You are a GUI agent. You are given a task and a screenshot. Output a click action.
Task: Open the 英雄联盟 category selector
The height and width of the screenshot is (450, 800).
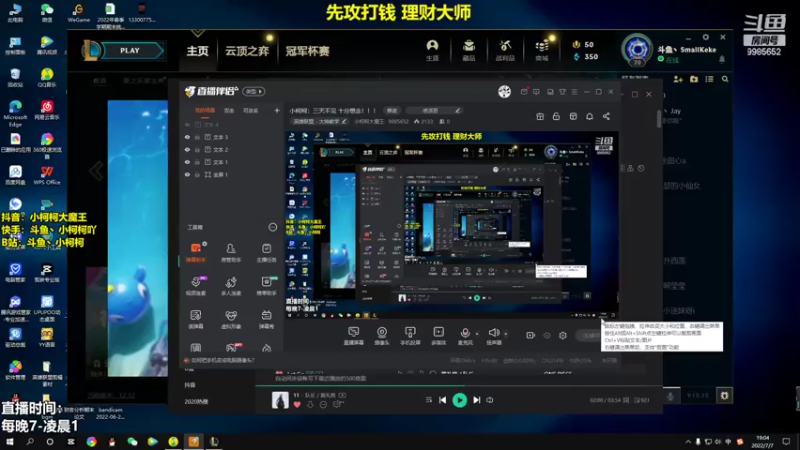point(320,121)
